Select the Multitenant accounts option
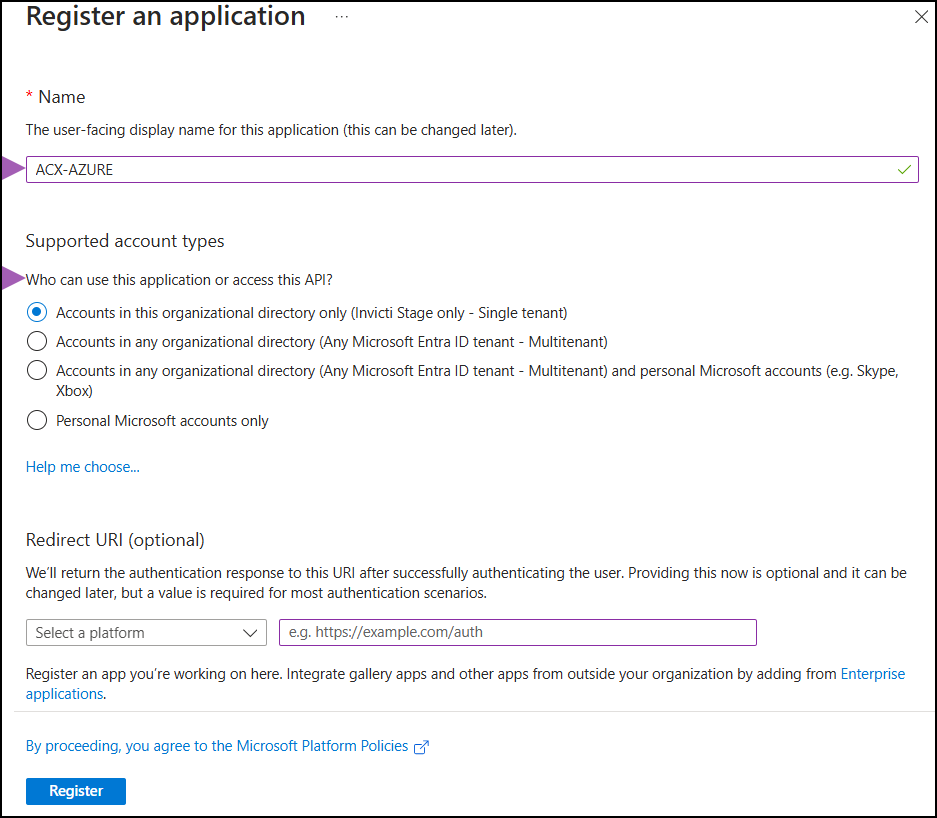Screen dimensions: 937x818 click(37, 341)
